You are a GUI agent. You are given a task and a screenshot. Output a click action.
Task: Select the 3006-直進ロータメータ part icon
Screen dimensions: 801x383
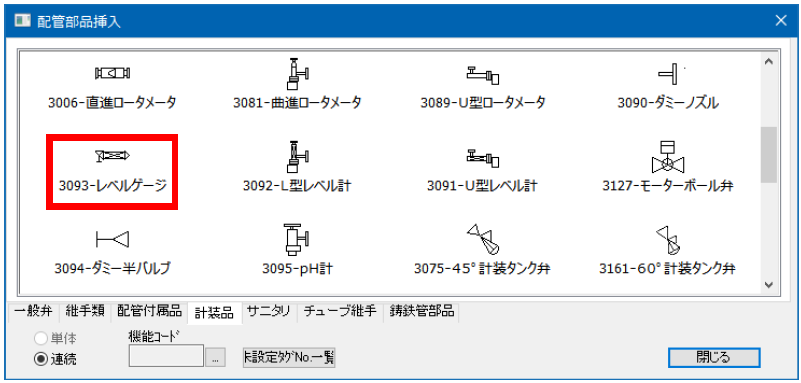pyautogui.click(x=112, y=74)
